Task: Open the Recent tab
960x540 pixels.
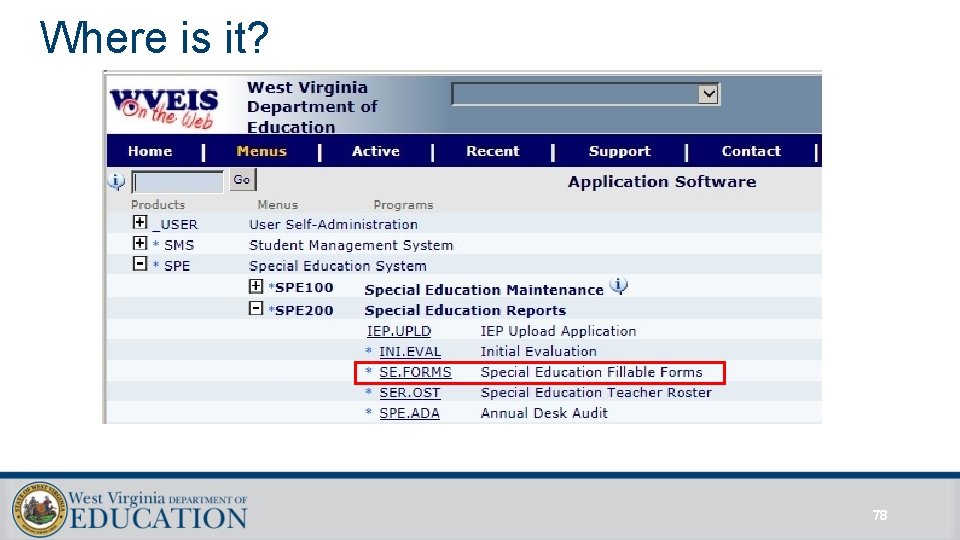Action: 493,151
